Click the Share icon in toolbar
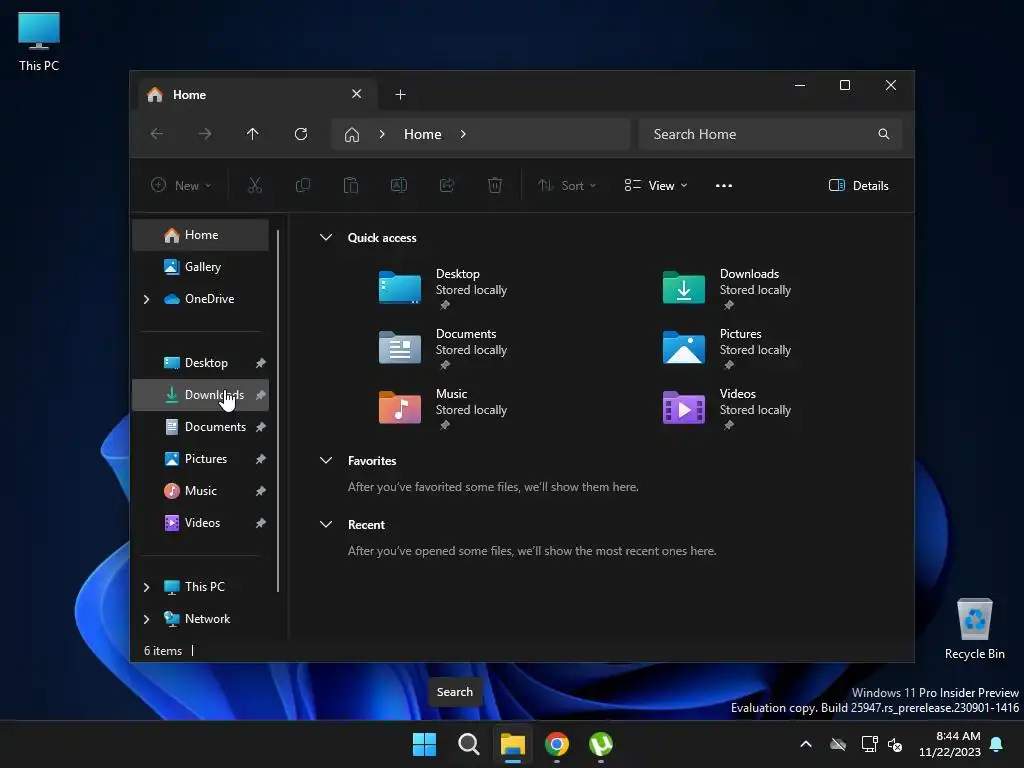Screen dimensions: 1024x768 pos(447,185)
